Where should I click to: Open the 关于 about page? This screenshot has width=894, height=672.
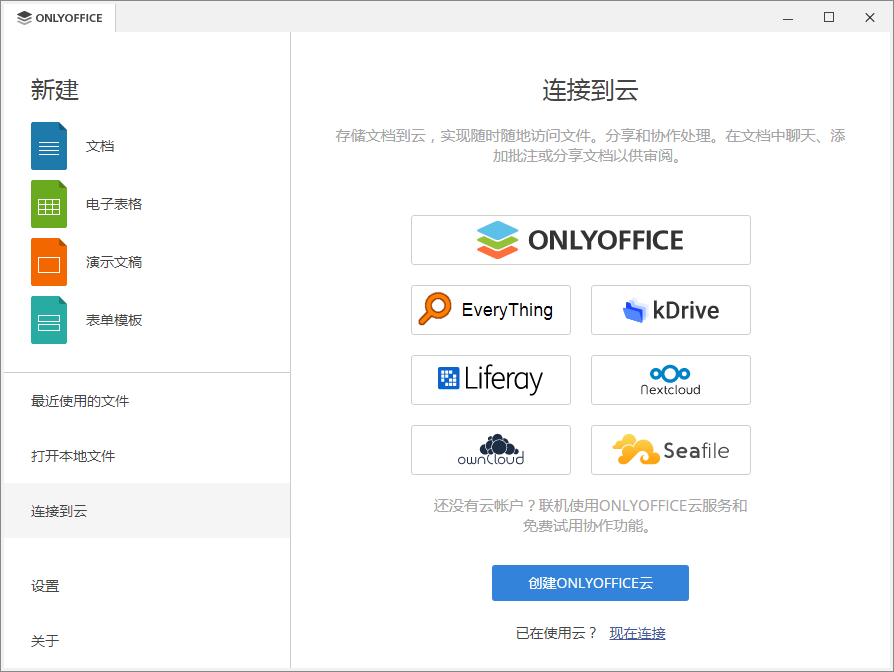point(147,641)
